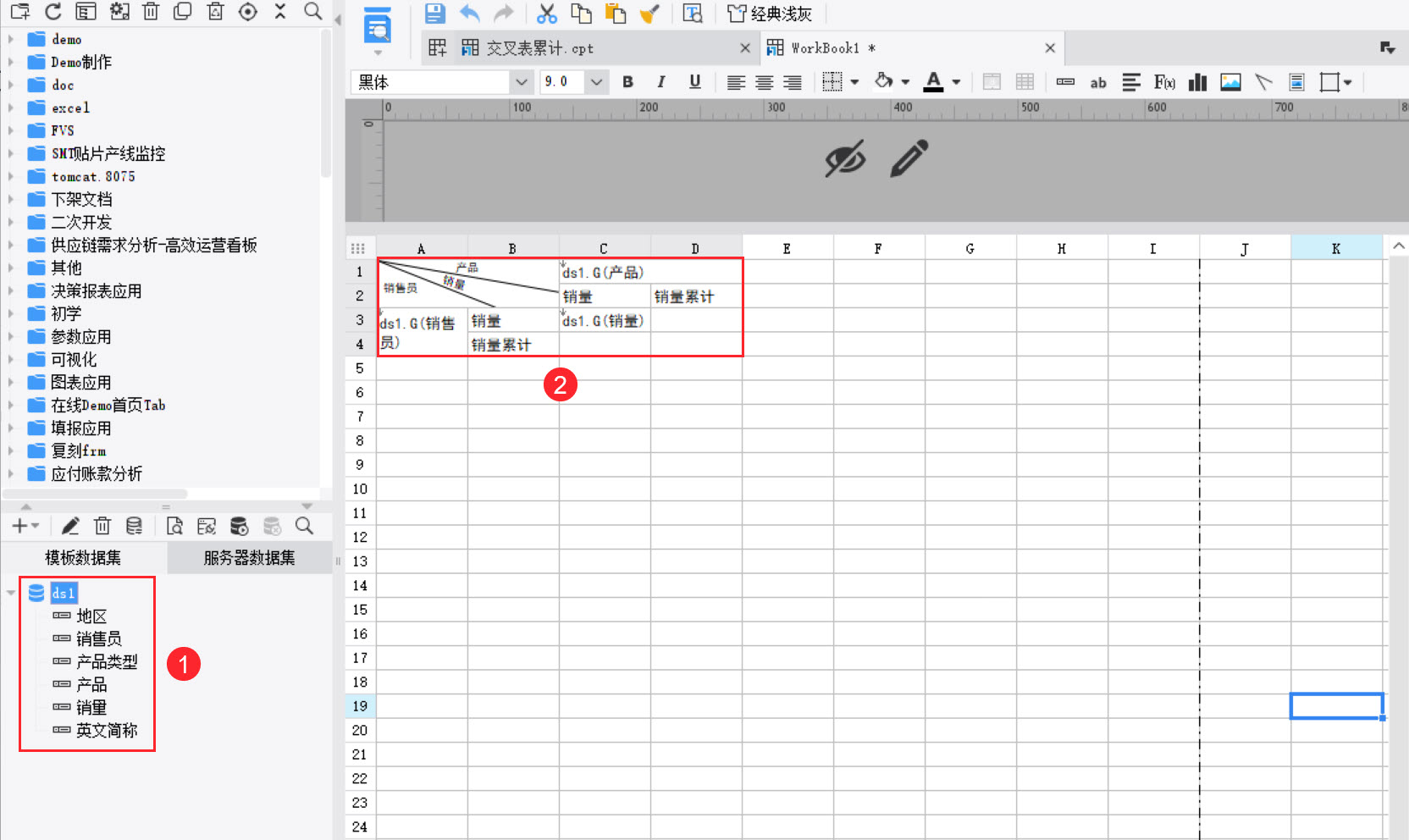Select the 模板数据集 tab

coord(83,557)
